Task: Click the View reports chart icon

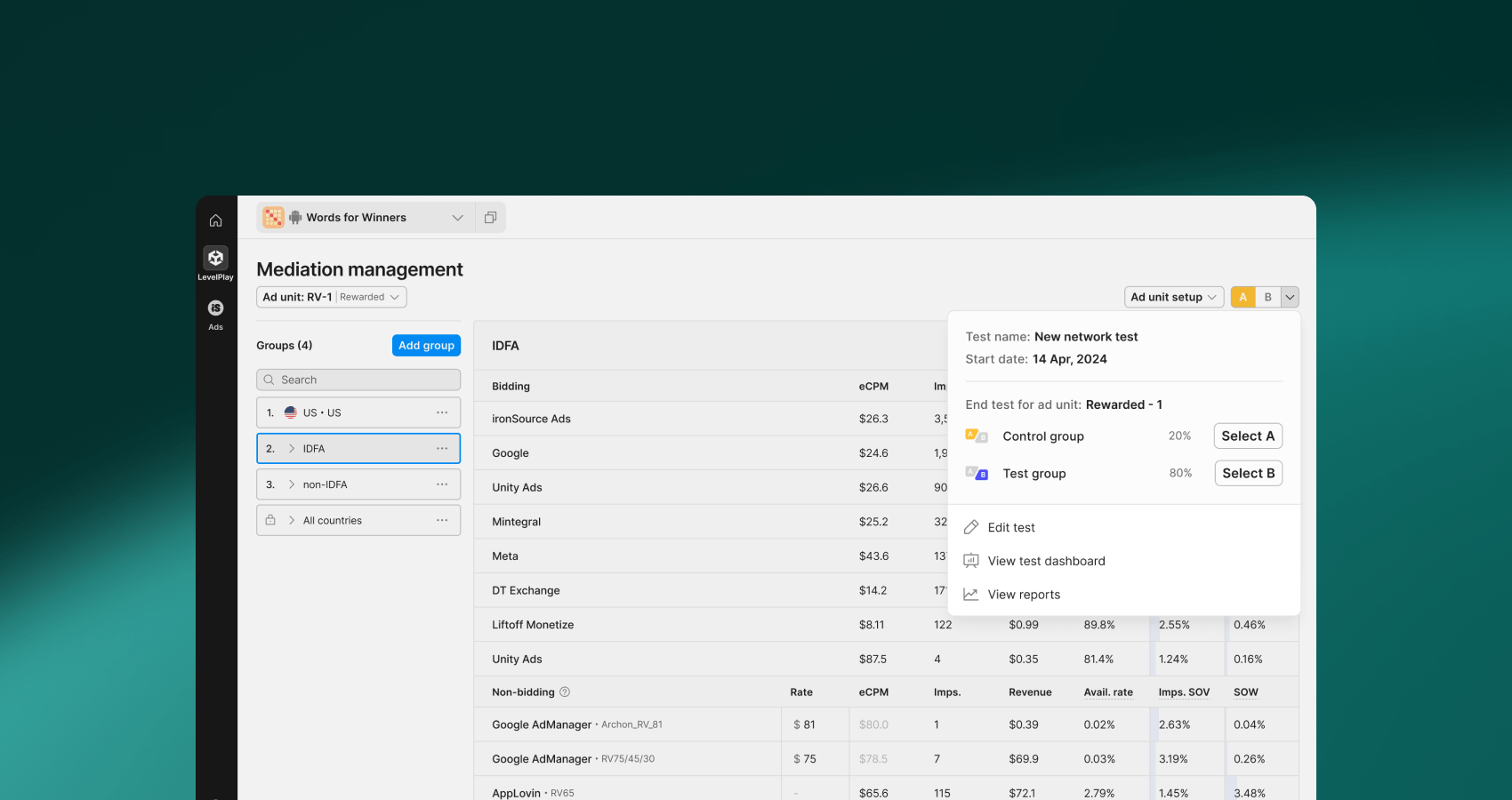Action: pos(970,594)
